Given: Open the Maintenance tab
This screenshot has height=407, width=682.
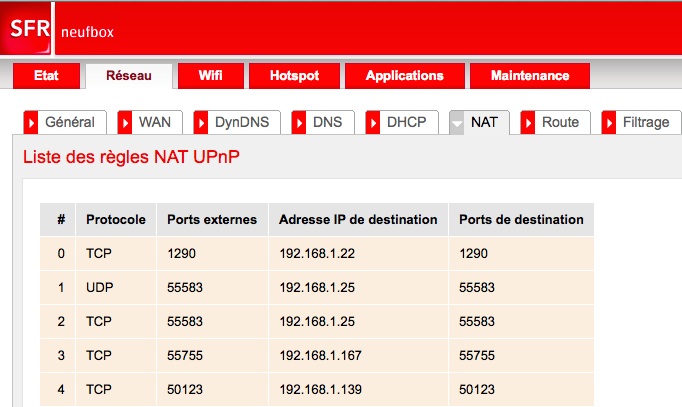Looking at the screenshot, I should pos(530,76).
